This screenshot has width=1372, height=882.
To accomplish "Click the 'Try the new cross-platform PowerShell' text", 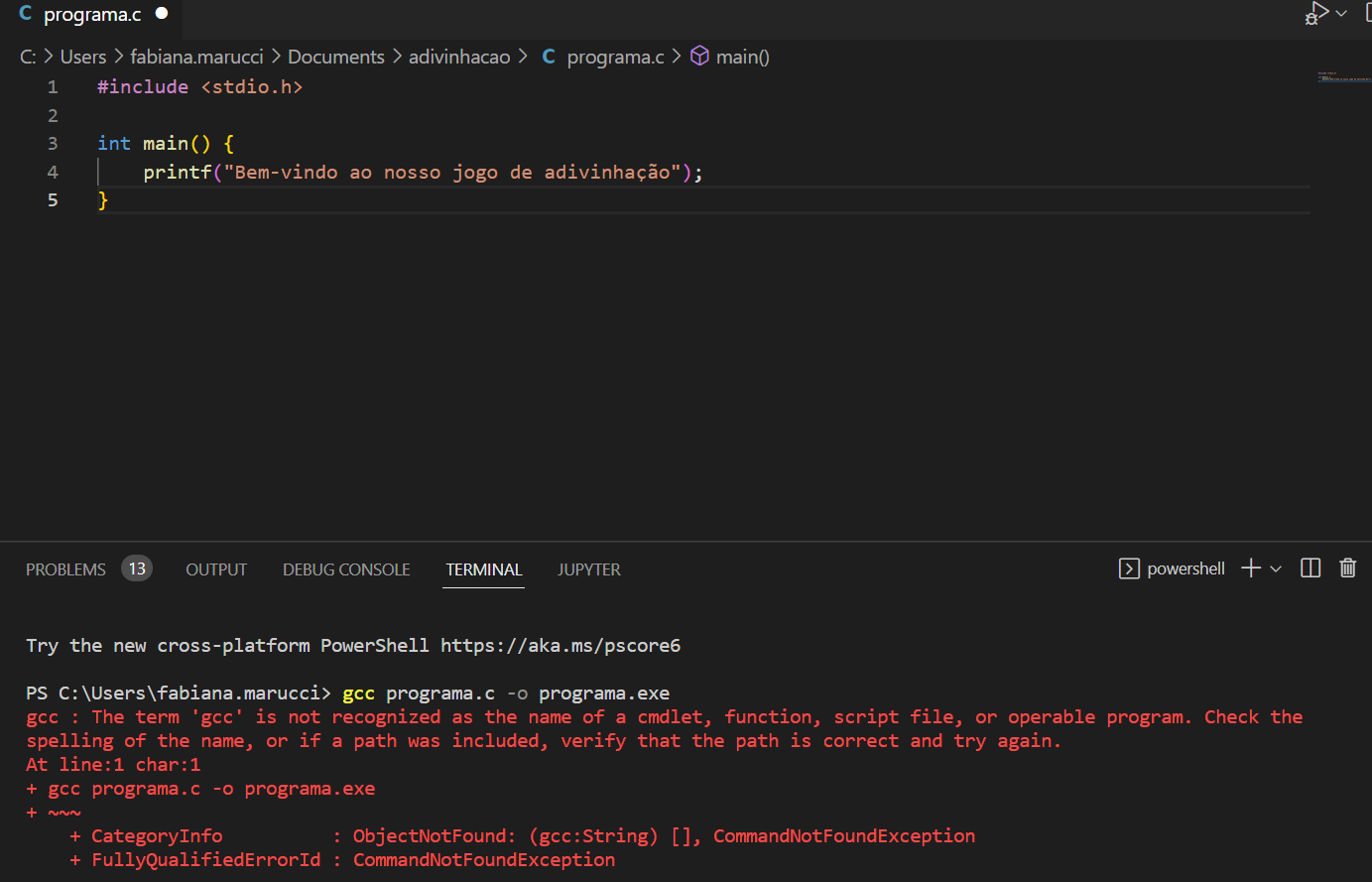I will pyautogui.click(x=227, y=646).
